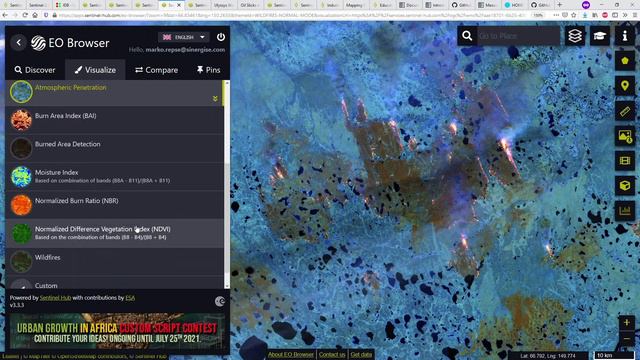The image size is (640, 360).
Task: Open the Contact us link
Action: click(x=332, y=354)
